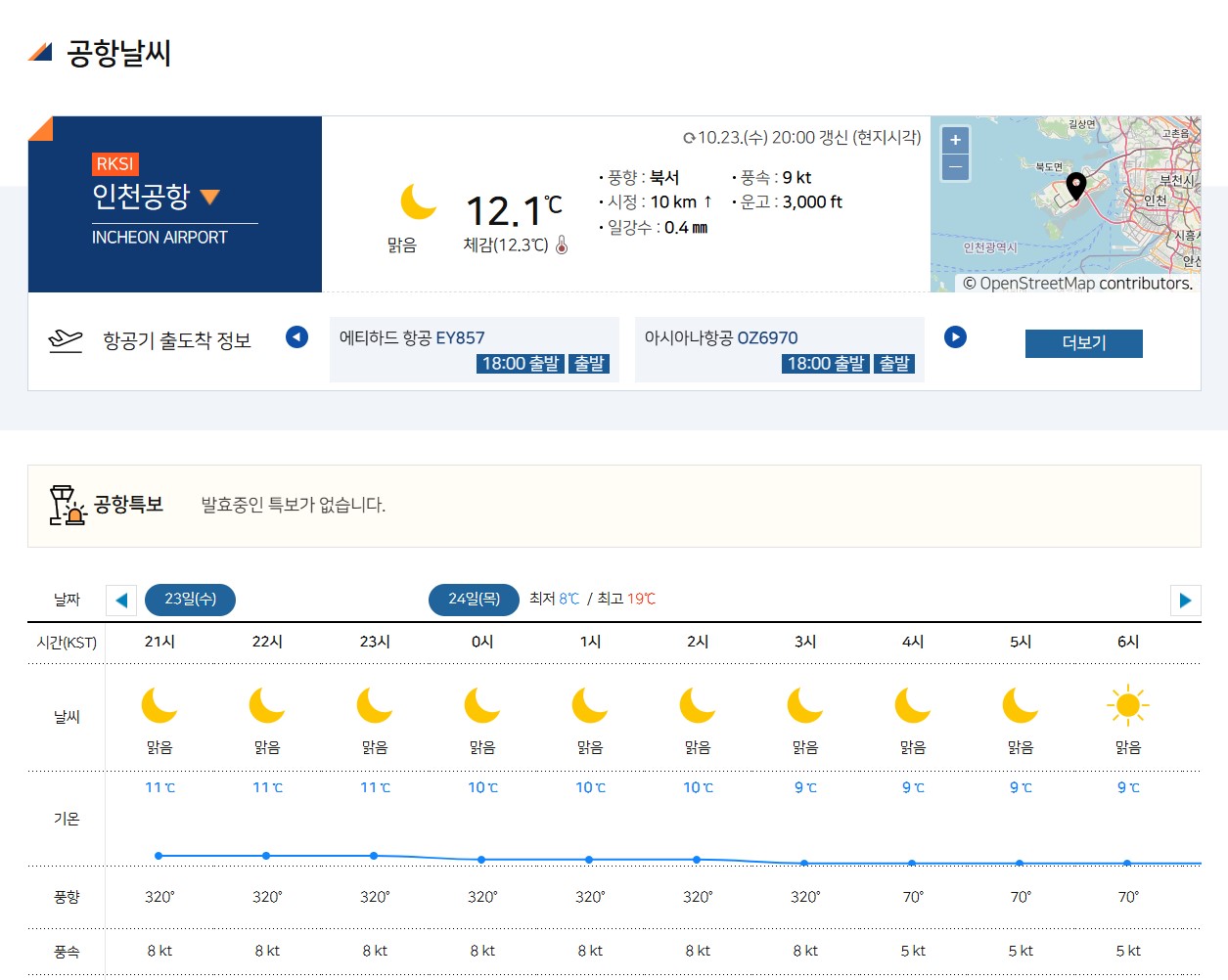Switch to the 23일(수) date tab
The image size is (1228, 980).
tap(190, 600)
